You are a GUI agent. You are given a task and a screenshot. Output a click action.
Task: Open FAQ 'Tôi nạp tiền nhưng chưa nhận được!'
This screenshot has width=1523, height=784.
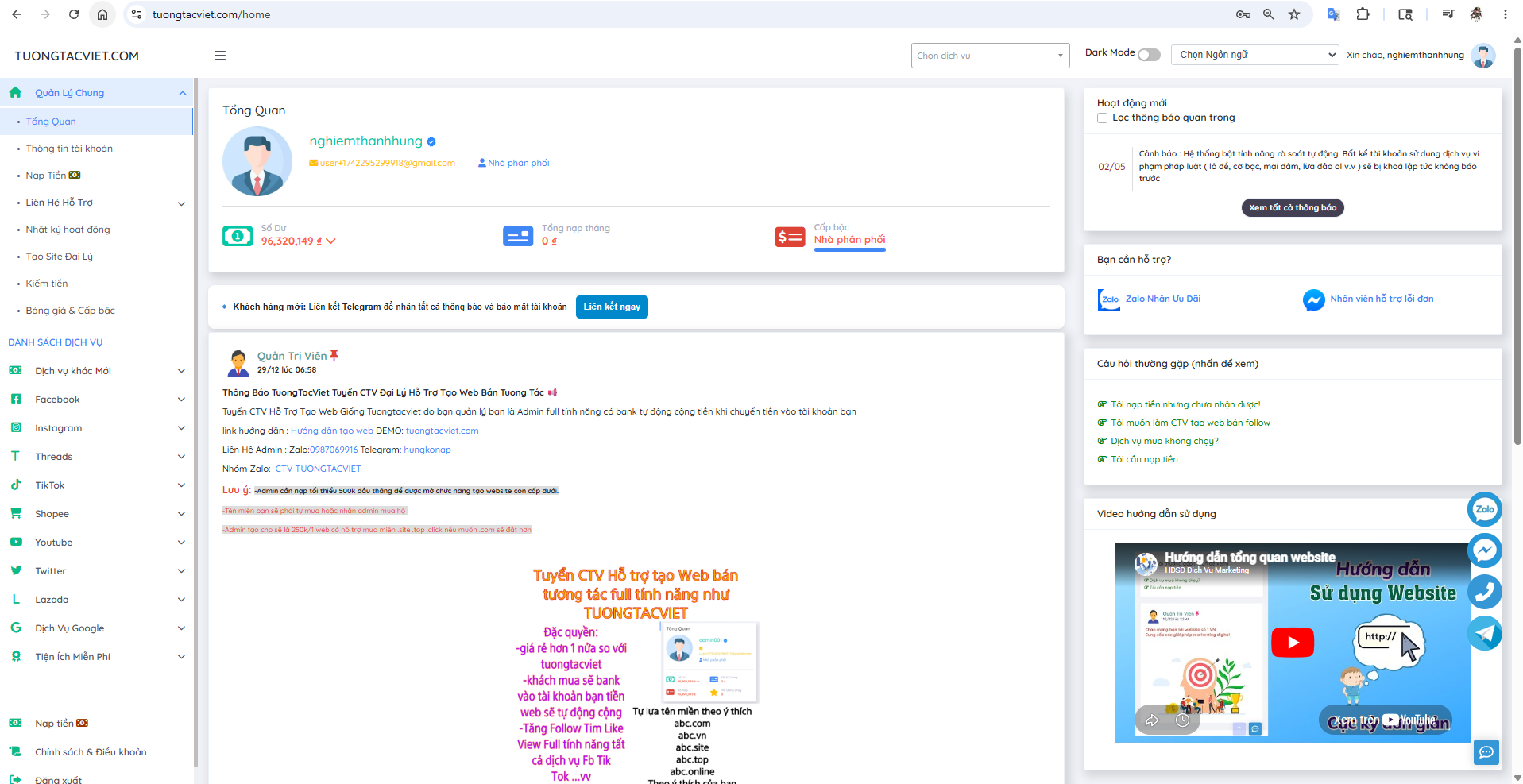tap(1185, 404)
